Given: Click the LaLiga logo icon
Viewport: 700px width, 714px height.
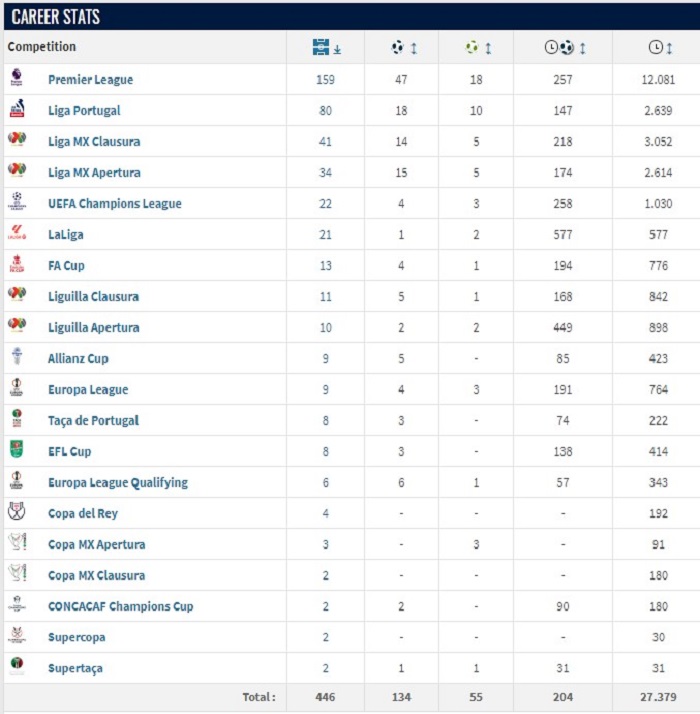Looking at the screenshot, I should pos(17,232).
